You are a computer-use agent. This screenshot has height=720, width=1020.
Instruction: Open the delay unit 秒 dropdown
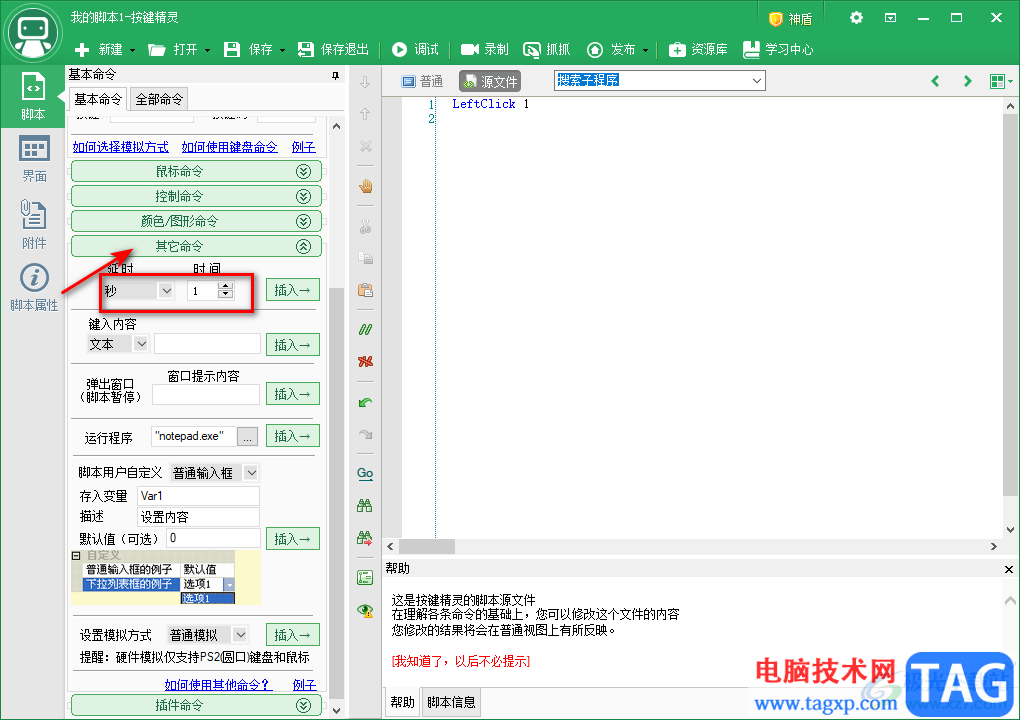[165, 290]
